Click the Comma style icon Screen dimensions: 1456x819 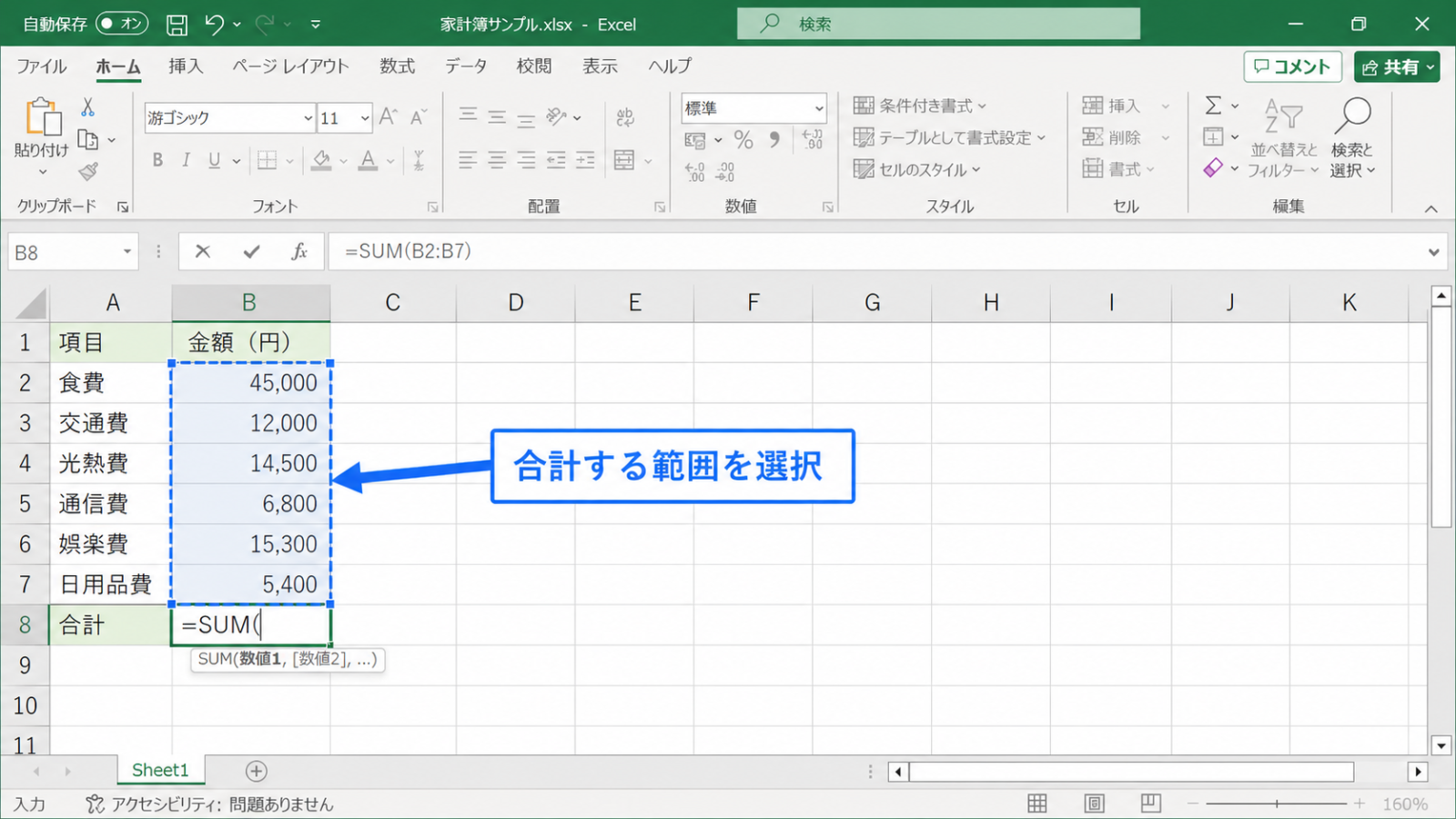point(774,140)
